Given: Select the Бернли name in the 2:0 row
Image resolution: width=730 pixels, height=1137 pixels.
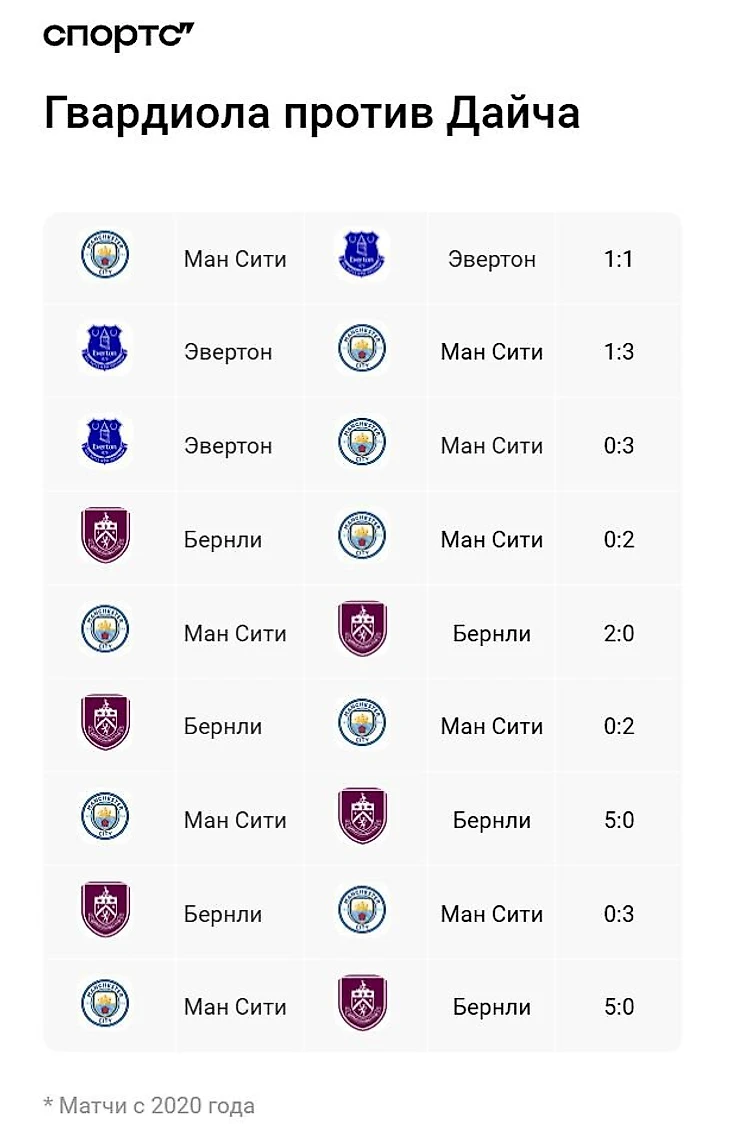Looking at the screenshot, I should coord(491,633).
